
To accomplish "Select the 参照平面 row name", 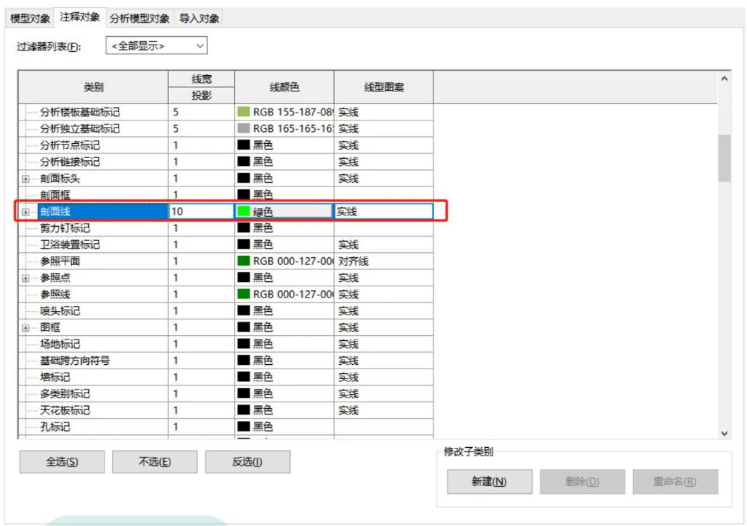I will (x=60, y=261).
